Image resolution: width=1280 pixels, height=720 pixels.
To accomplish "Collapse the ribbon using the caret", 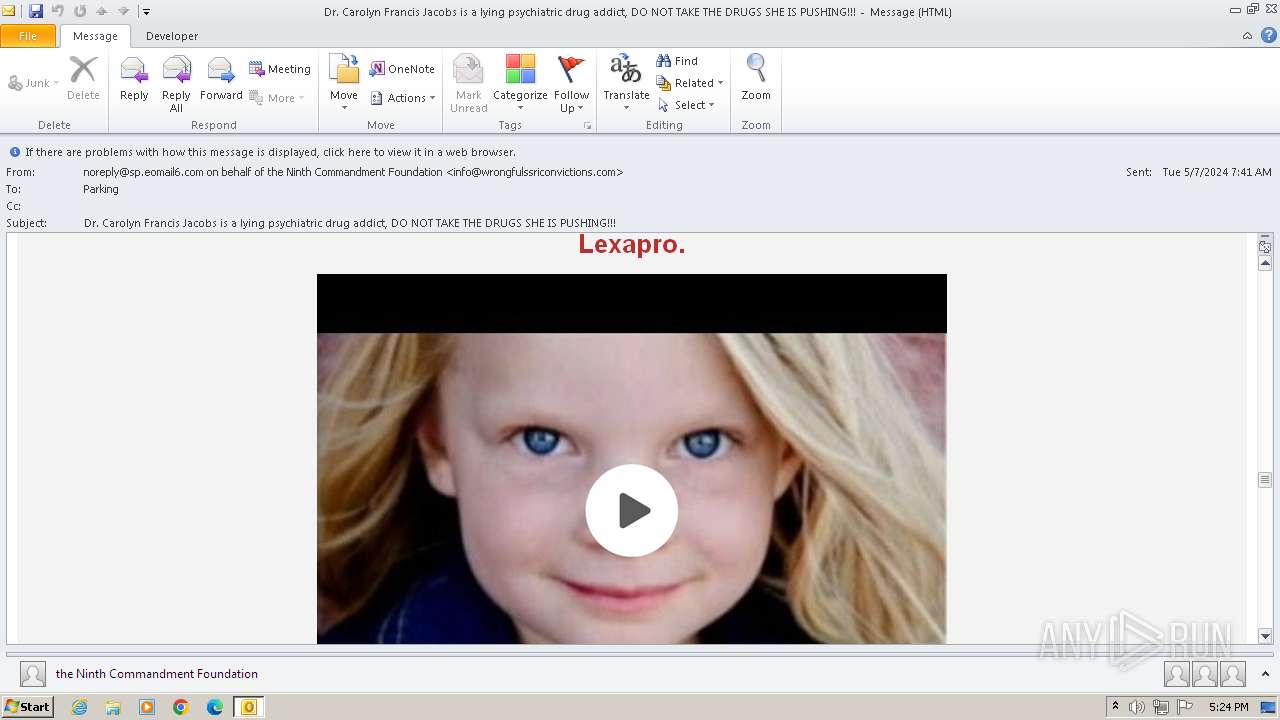I will coord(1247,36).
